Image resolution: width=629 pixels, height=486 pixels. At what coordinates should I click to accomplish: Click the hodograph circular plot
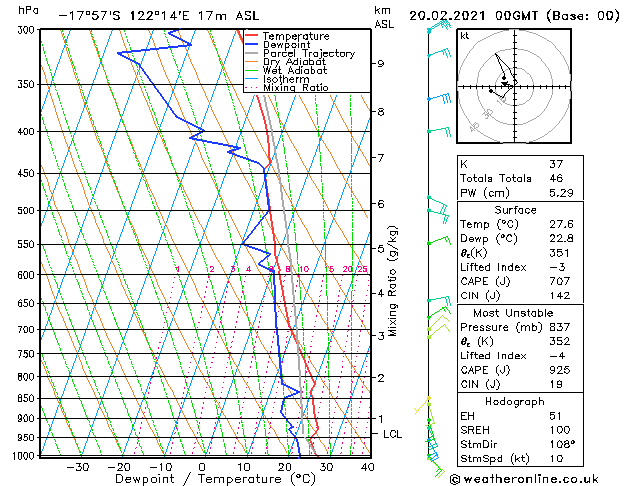[514, 86]
